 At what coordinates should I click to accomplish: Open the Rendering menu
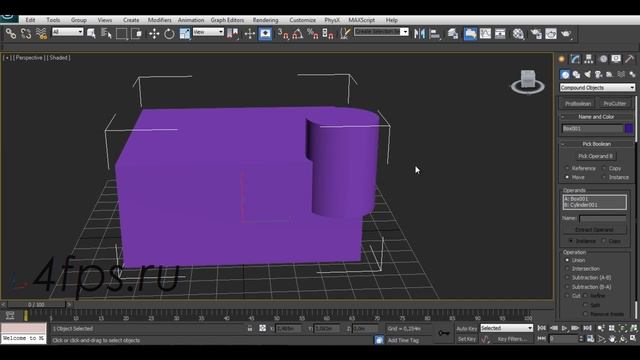click(x=265, y=20)
